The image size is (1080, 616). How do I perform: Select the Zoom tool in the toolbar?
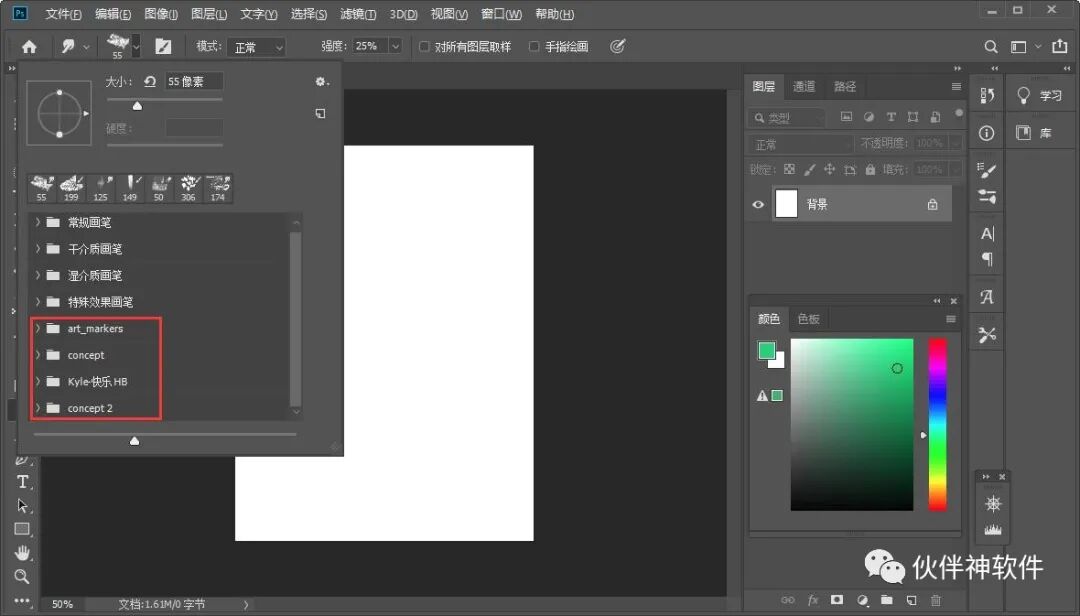click(22, 576)
